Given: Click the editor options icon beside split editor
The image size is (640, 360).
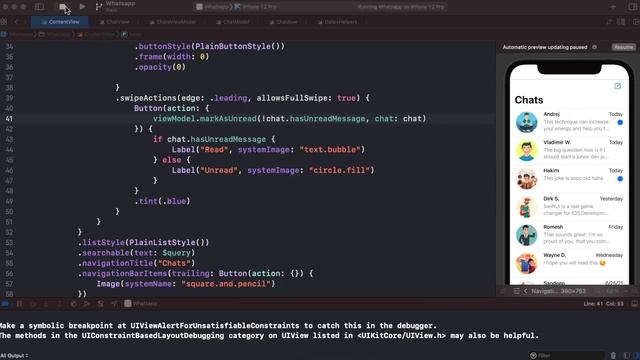Looking at the screenshot, I should [x=621, y=22].
